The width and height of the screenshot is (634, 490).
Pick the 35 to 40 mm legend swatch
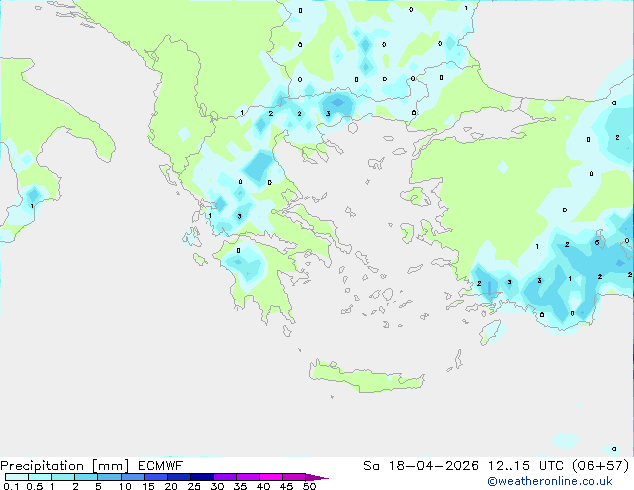tap(247, 477)
